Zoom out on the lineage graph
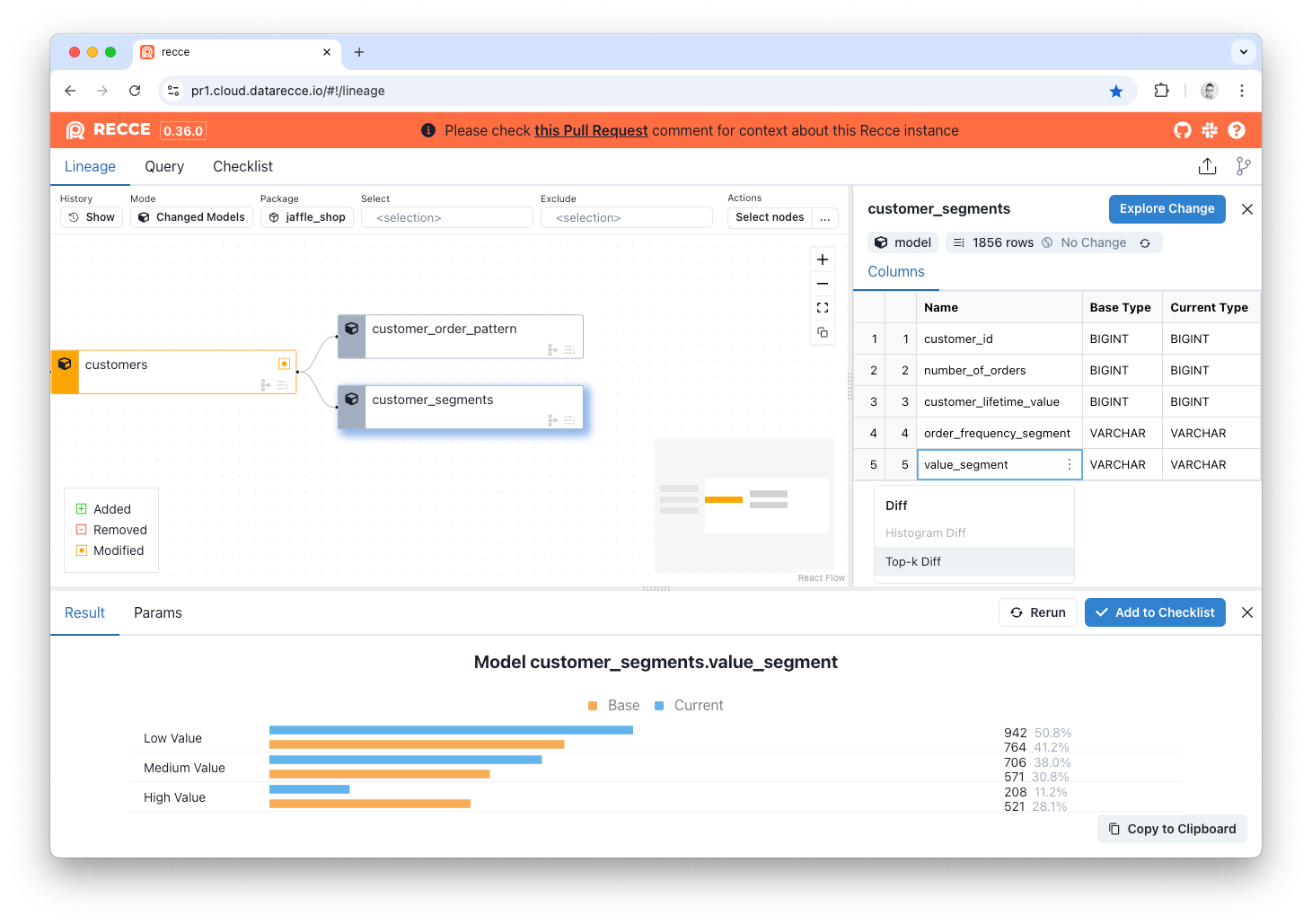 [822, 284]
